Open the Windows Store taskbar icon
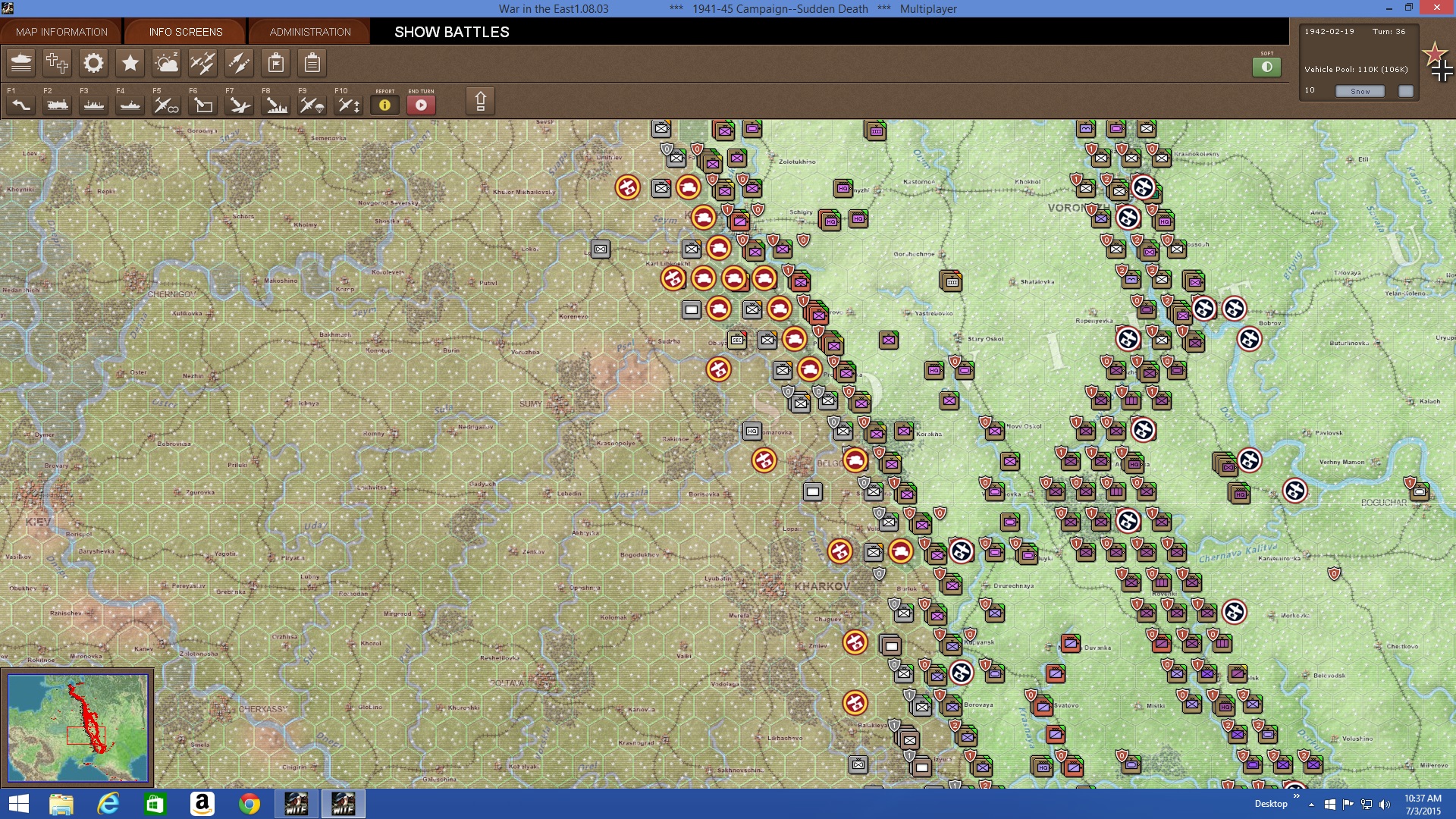The height and width of the screenshot is (819, 1456). (155, 804)
